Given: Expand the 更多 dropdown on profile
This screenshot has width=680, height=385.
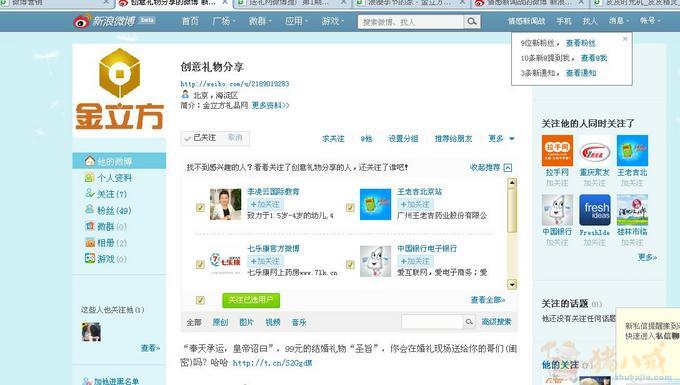Looking at the screenshot, I should tap(501, 138).
